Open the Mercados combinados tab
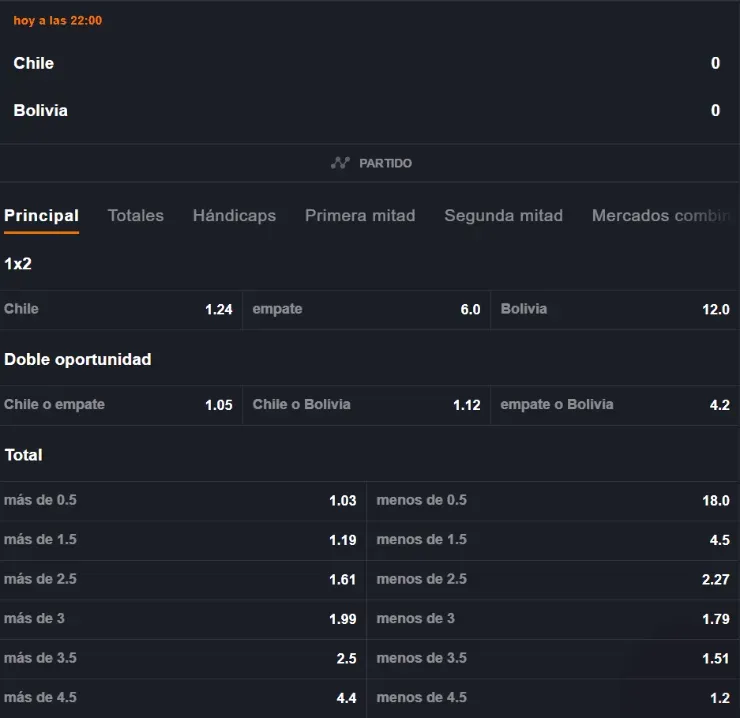The width and height of the screenshot is (740, 718). point(662,216)
